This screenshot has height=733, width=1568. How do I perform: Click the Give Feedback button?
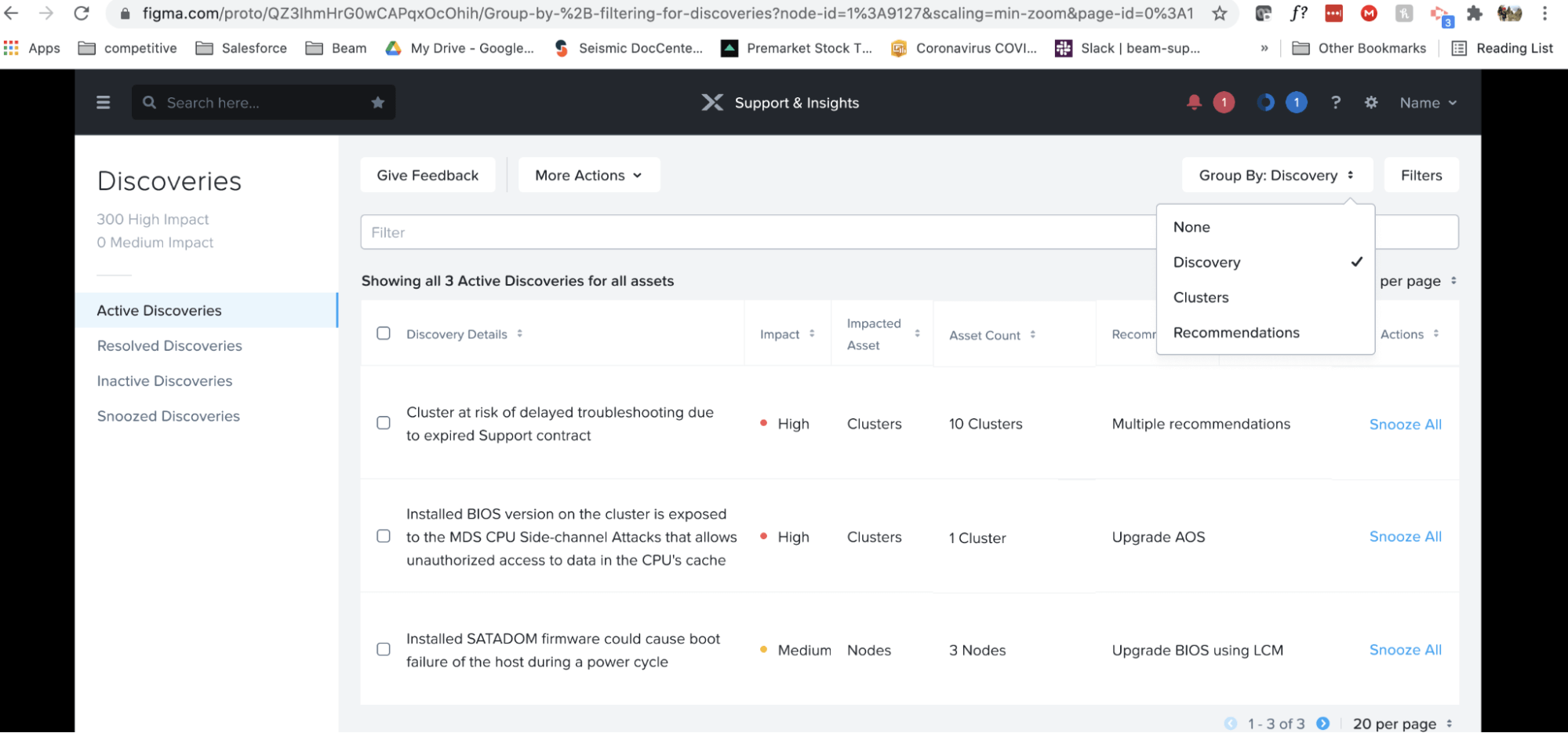427,175
